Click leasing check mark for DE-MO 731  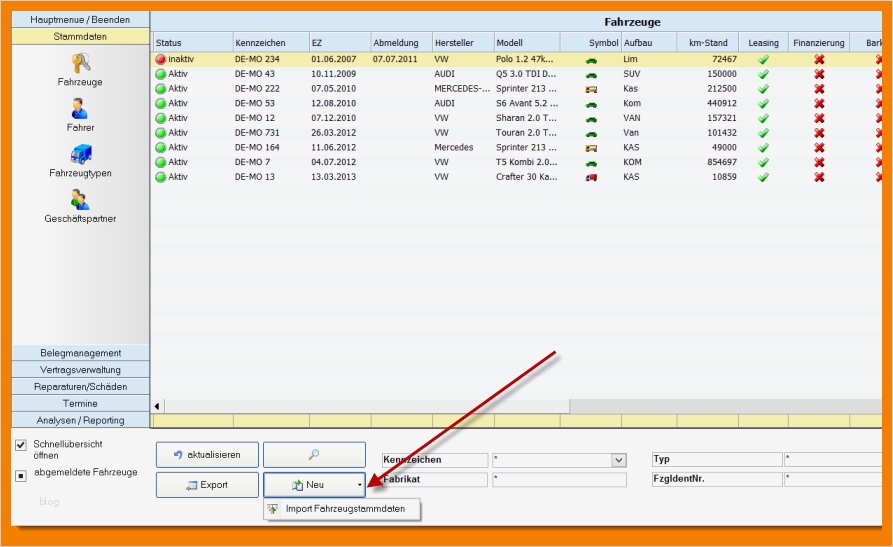(763, 133)
